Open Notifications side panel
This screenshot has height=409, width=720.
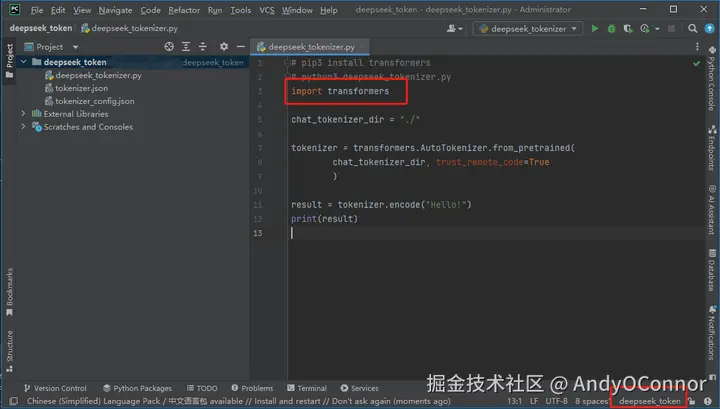(711, 333)
